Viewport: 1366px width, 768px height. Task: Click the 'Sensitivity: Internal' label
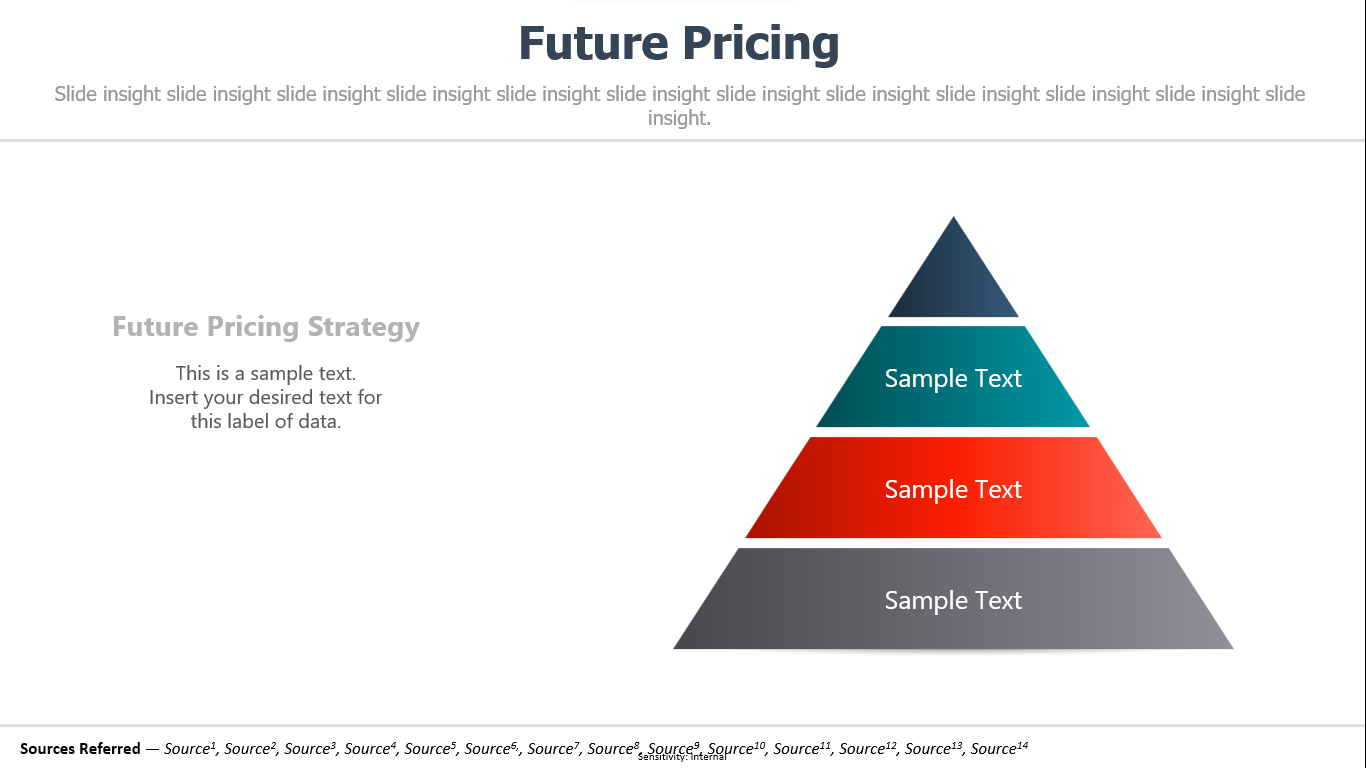[682, 757]
